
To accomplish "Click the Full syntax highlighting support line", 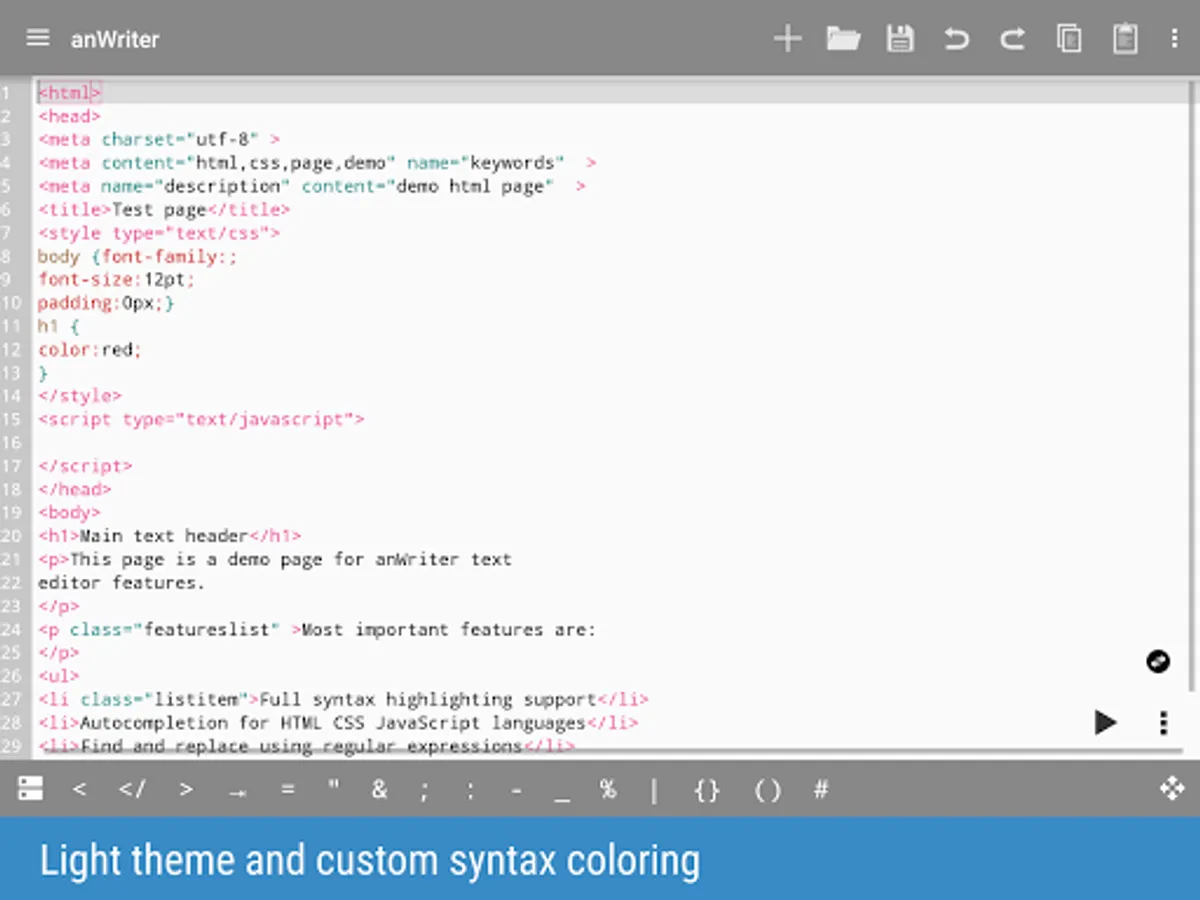I will (x=343, y=699).
